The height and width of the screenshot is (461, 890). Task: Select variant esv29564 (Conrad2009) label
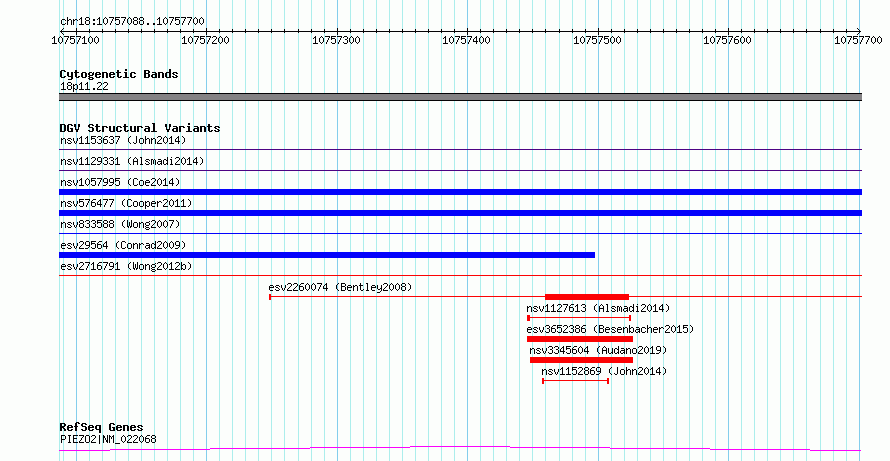tap(123, 245)
